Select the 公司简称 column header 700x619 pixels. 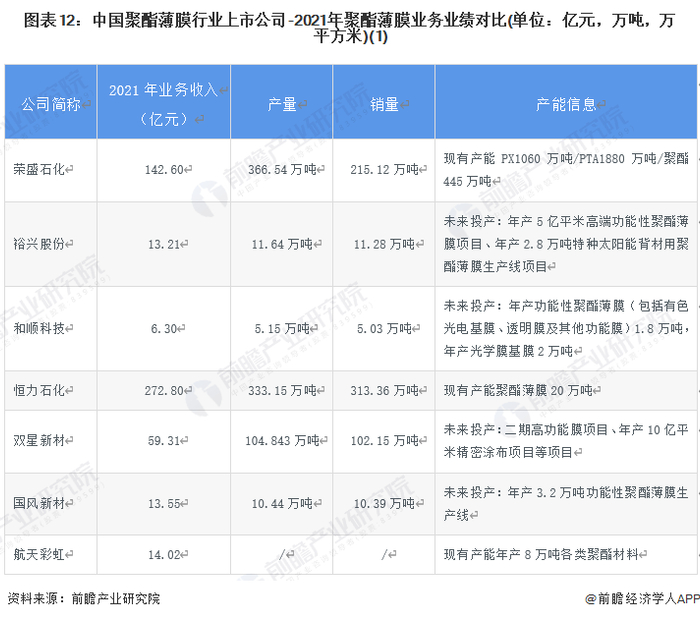click(x=51, y=104)
